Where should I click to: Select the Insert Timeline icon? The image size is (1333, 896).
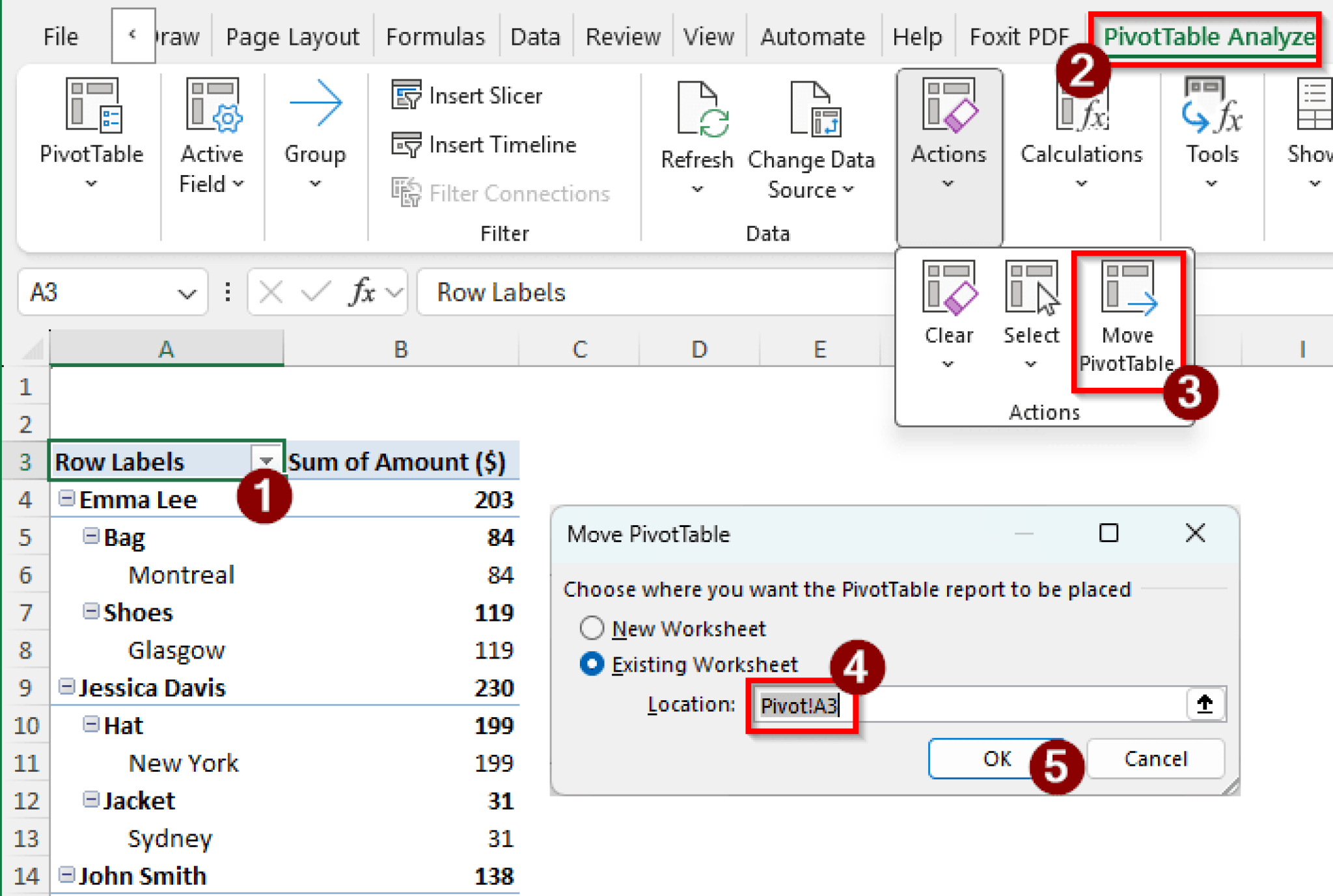click(x=407, y=144)
